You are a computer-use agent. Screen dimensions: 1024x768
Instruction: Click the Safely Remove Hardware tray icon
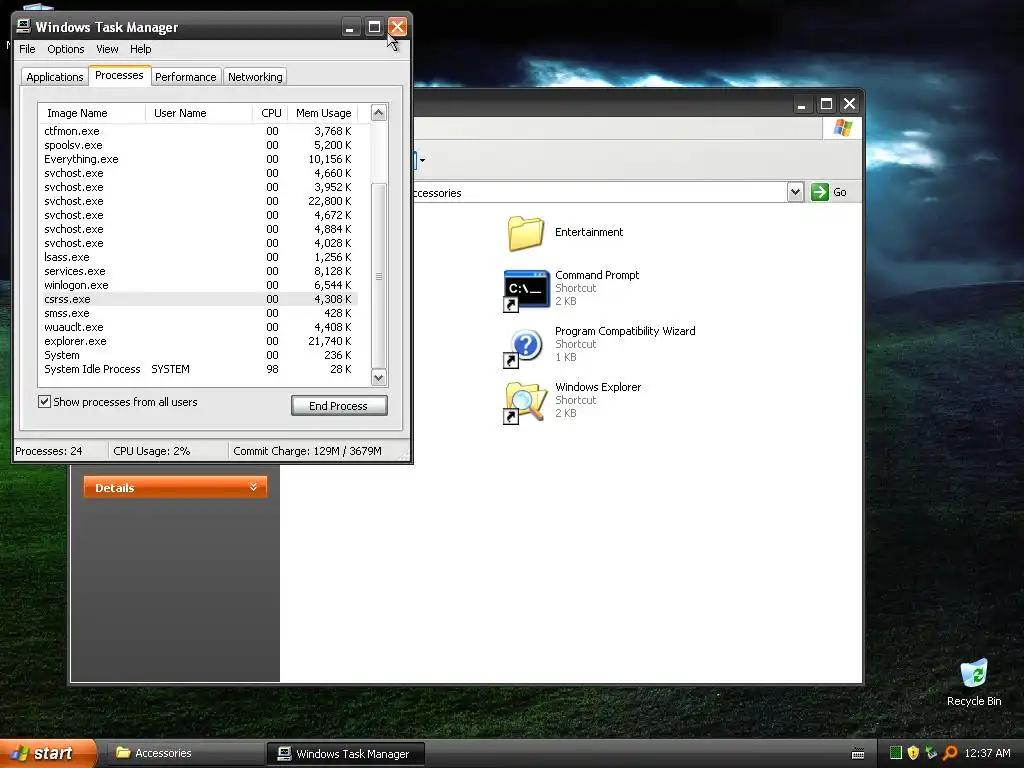click(x=931, y=753)
